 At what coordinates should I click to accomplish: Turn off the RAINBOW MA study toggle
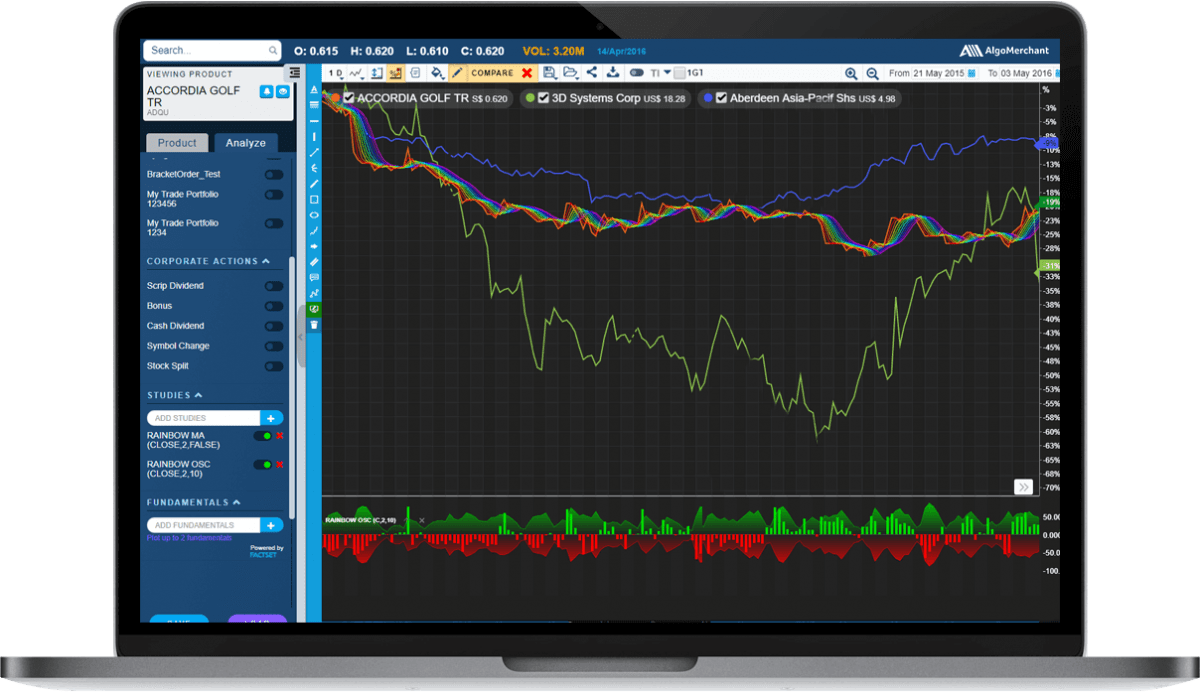coord(263,436)
